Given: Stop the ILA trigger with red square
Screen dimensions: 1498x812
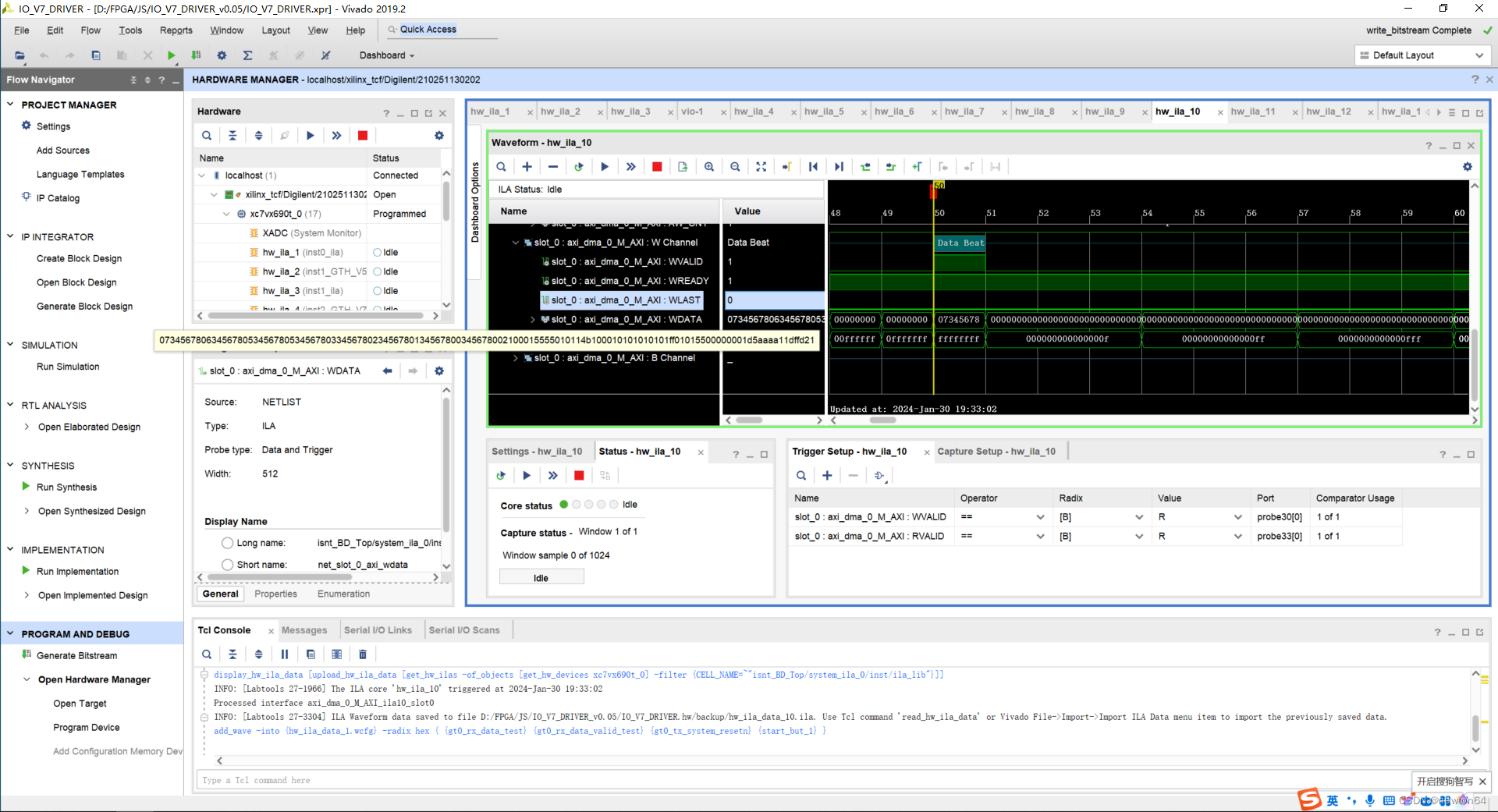Looking at the screenshot, I should (x=656, y=166).
